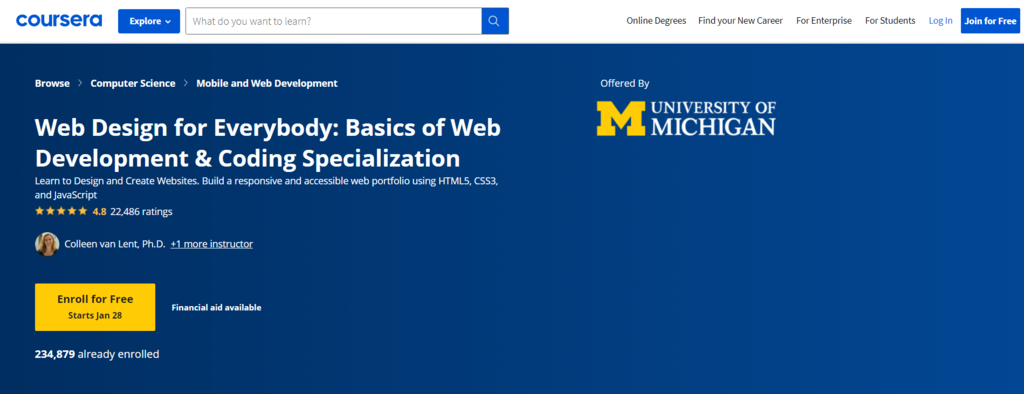Click the magnifying glass search button
The image size is (1024, 394).
pyautogui.click(x=495, y=21)
